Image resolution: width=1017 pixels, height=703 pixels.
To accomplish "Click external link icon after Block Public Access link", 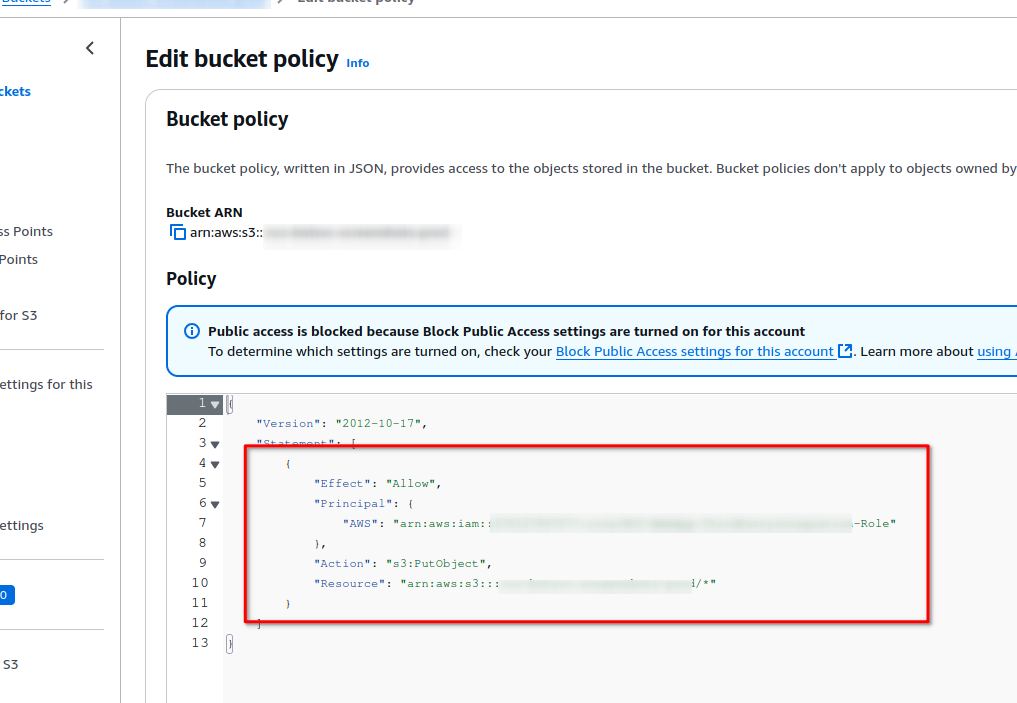I will pos(845,351).
